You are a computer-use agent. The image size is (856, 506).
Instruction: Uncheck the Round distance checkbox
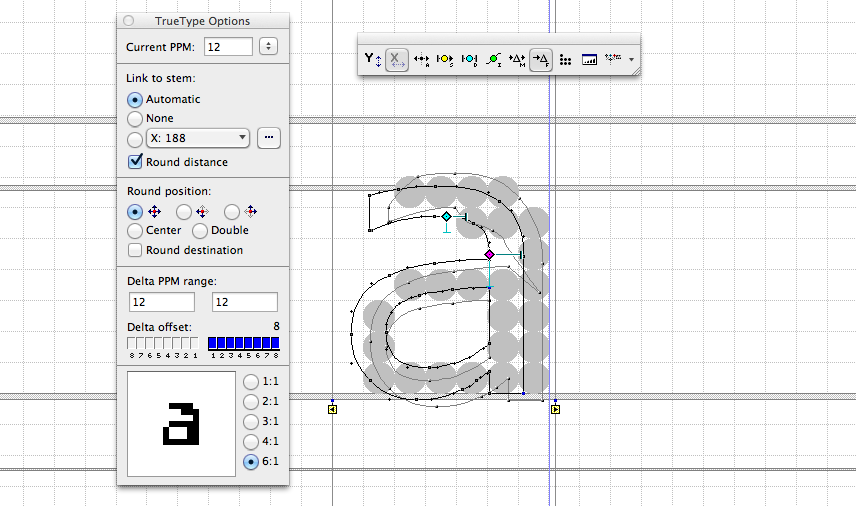[x=135, y=162]
